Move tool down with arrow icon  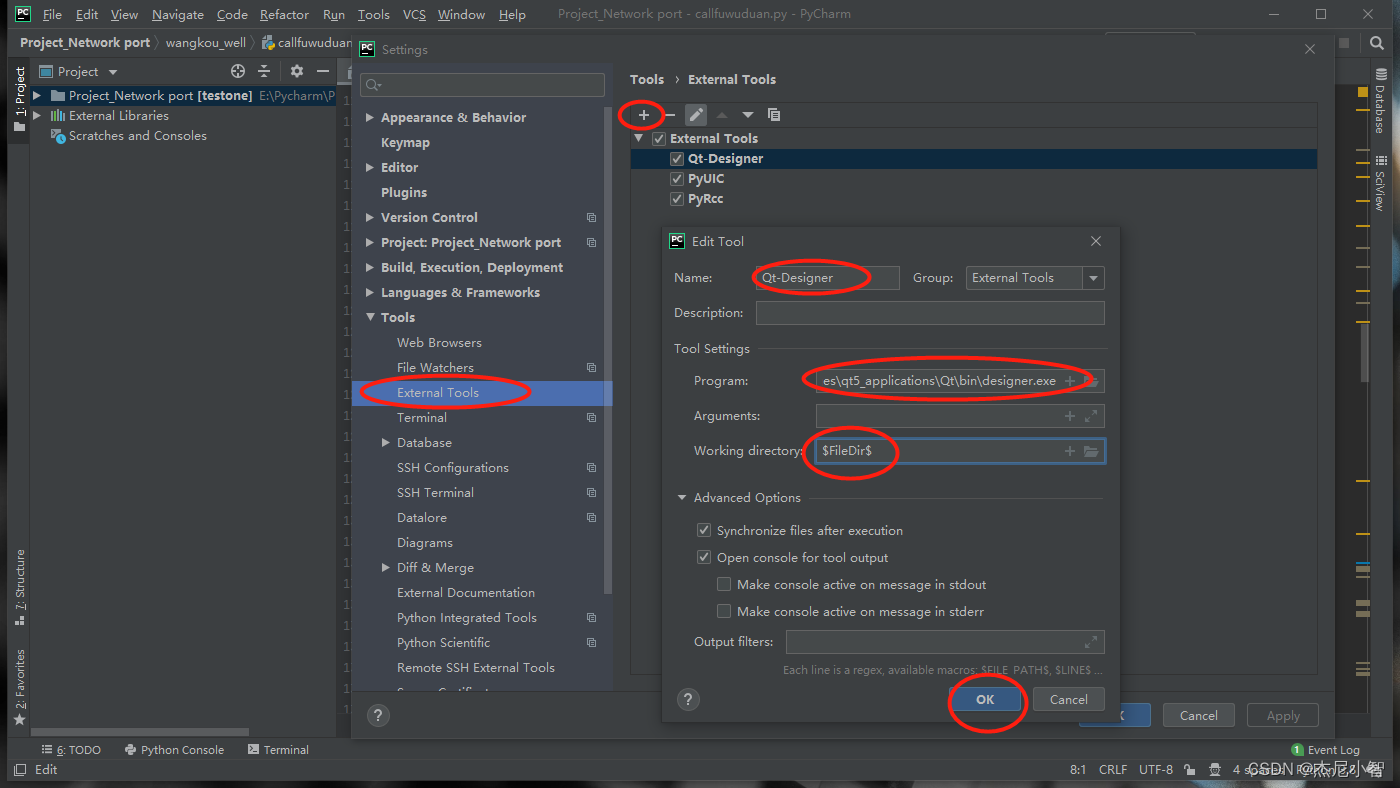coord(748,115)
